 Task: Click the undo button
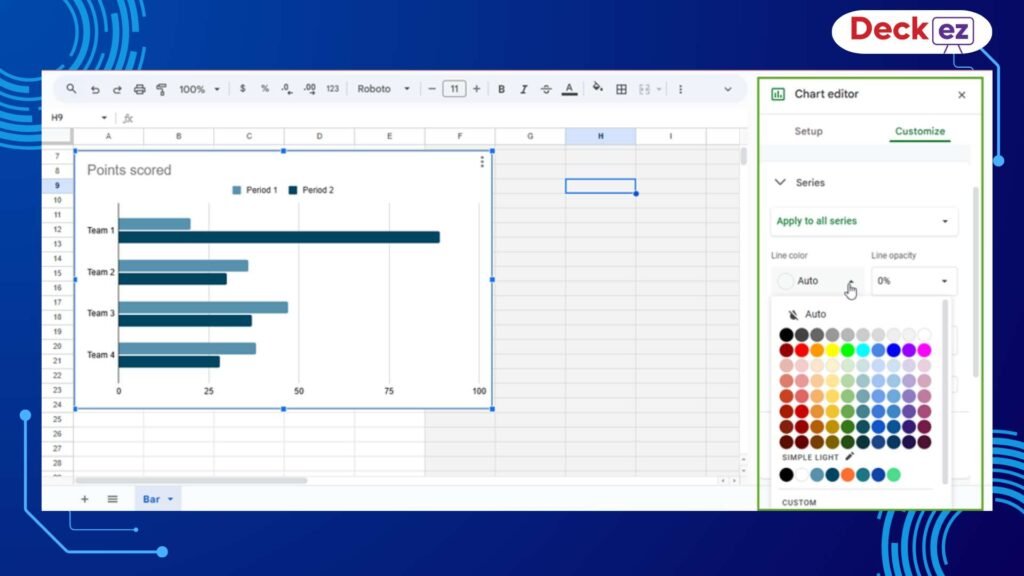95,89
